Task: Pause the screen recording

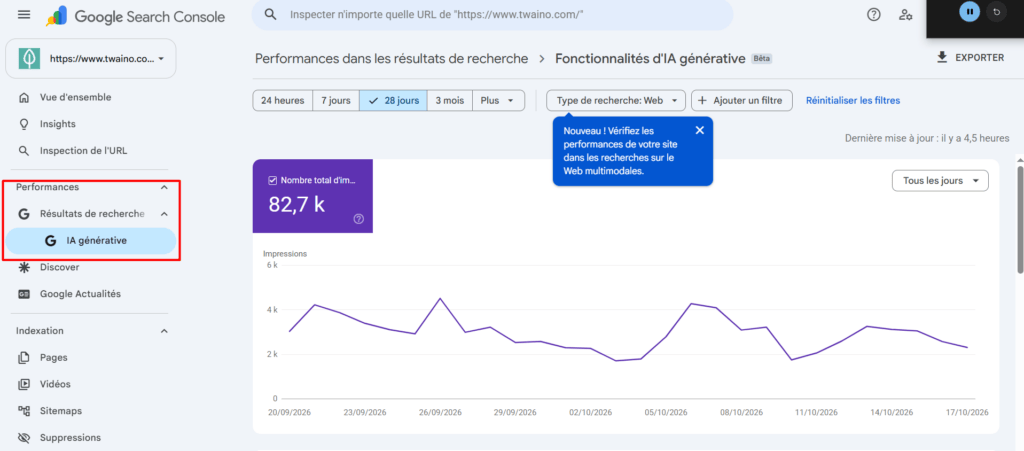Action: [970, 11]
